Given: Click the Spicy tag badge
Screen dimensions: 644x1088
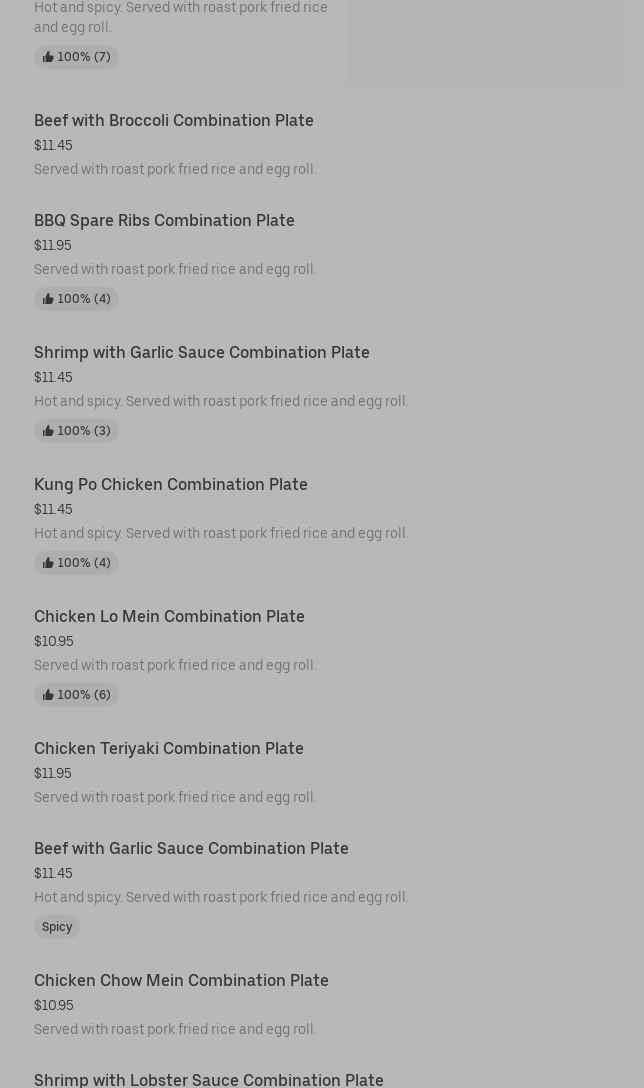Looking at the screenshot, I should pos(57,927).
